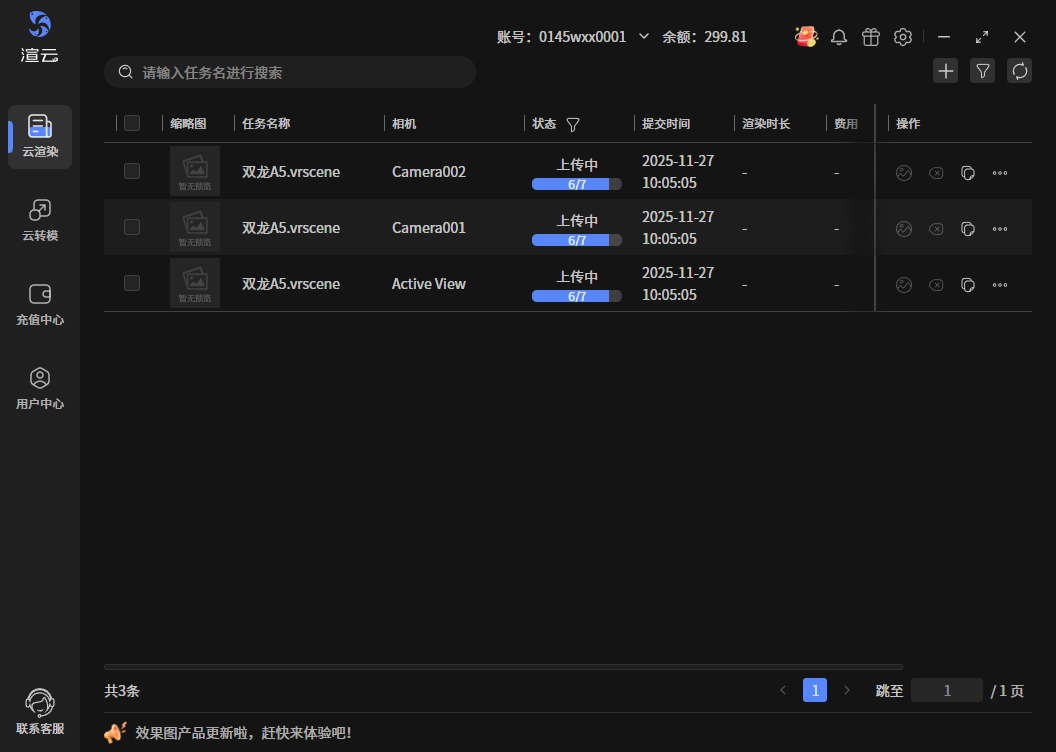The height and width of the screenshot is (752, 1056).
Task: Click the page 1 pagination button
Action: 815,690
